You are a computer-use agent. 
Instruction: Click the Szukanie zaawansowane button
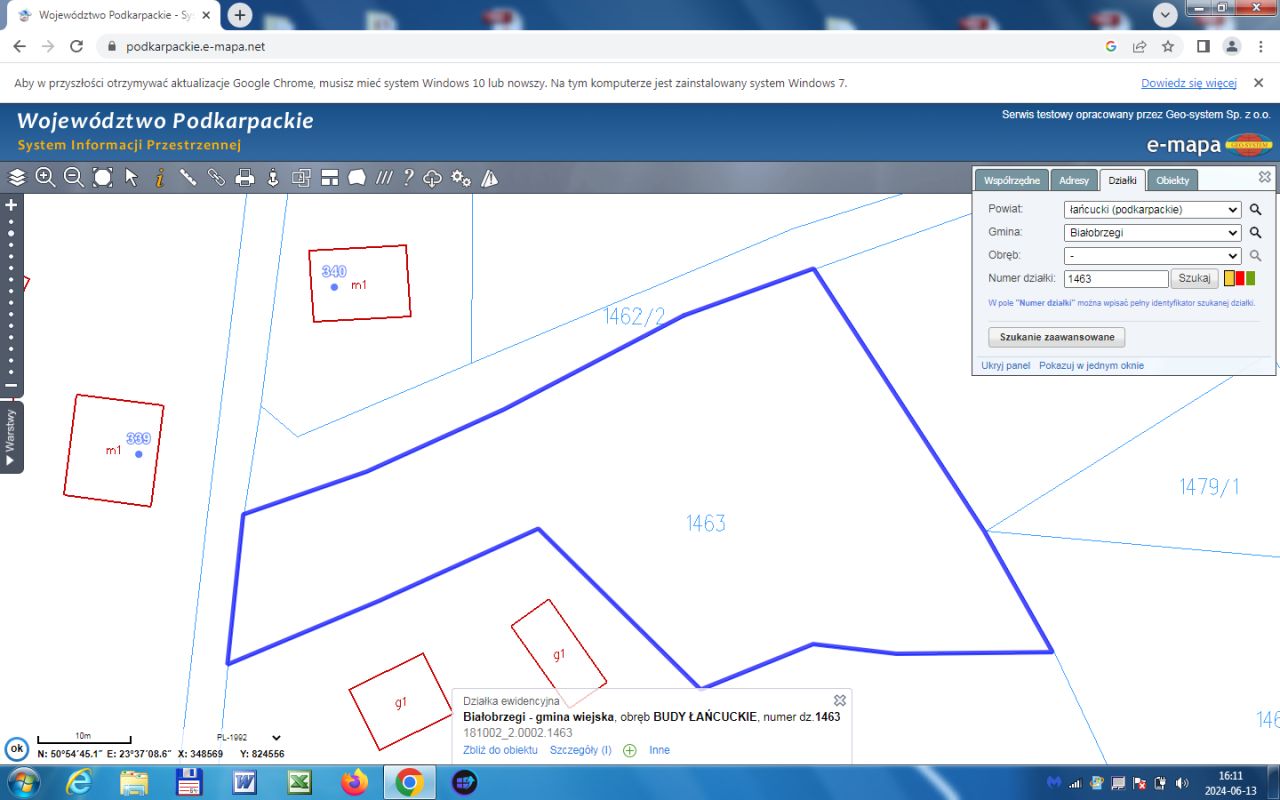[1057, 337]
